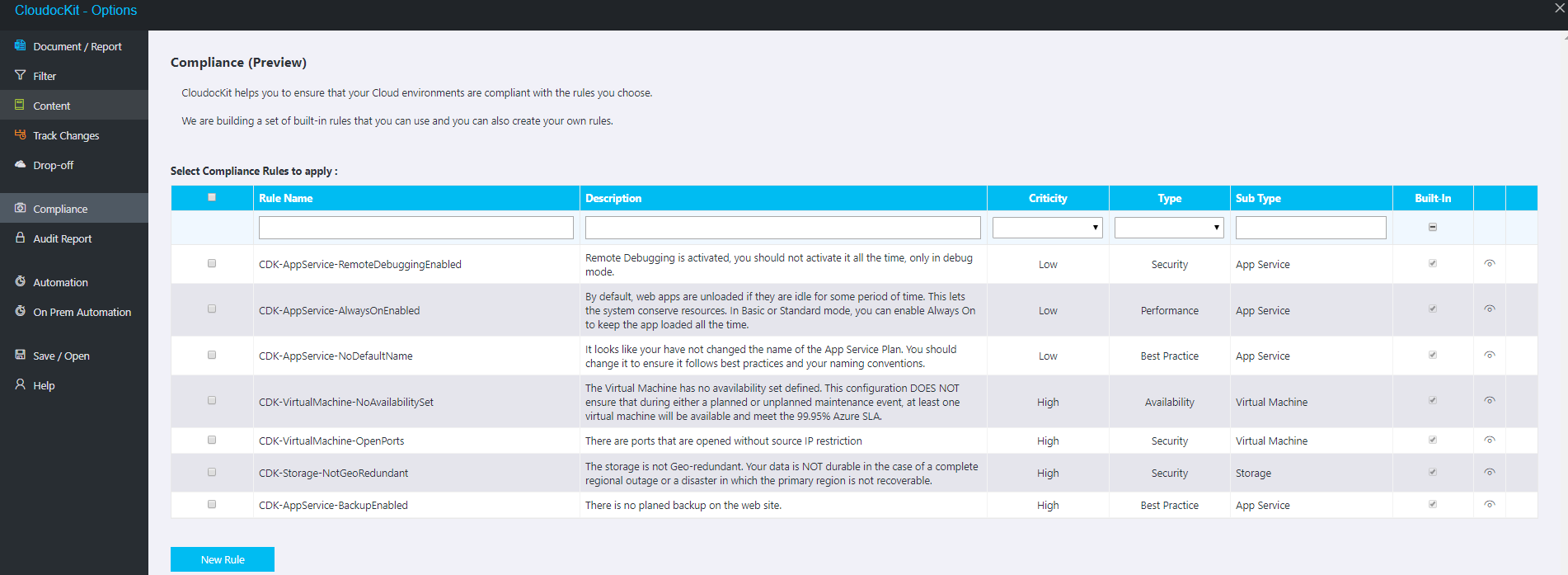
Task: Click eye icon for CDK-AppService-AlwaysOnEnabled rule
Action: pyautogui.click(x=1490, y=309)
